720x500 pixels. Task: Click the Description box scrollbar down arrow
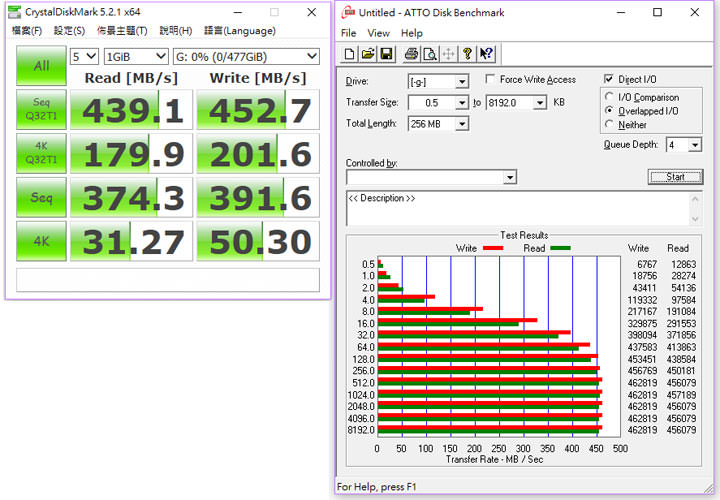pos(695,219)
